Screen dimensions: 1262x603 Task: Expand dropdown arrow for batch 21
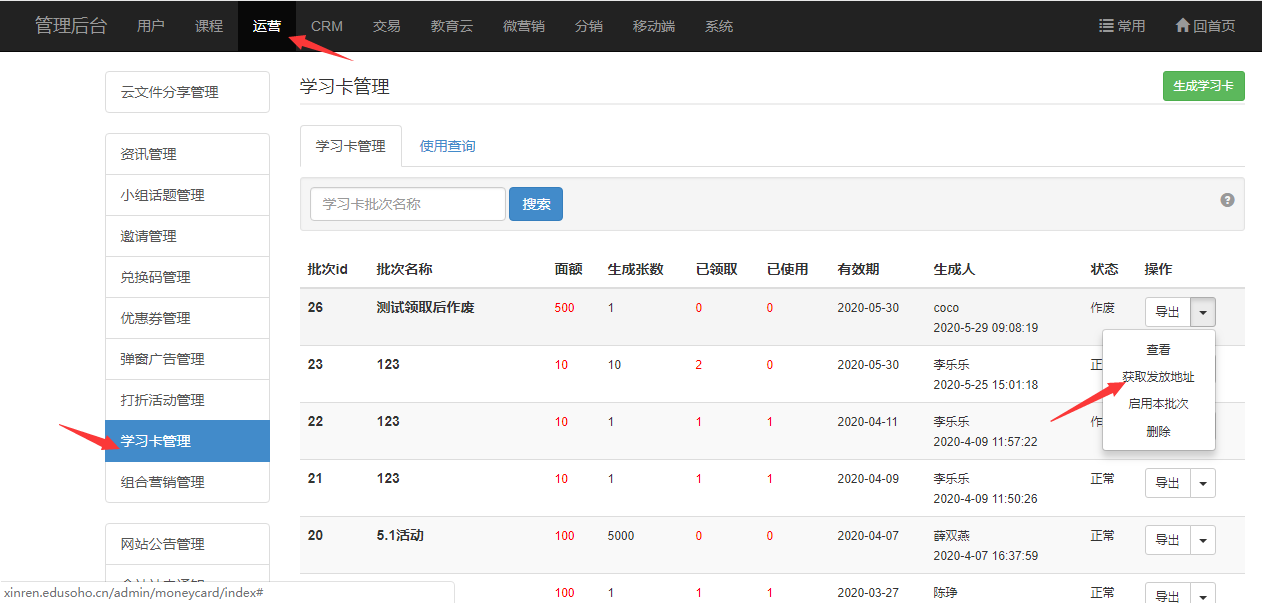pyautogui.click(x=1203, y=483)
